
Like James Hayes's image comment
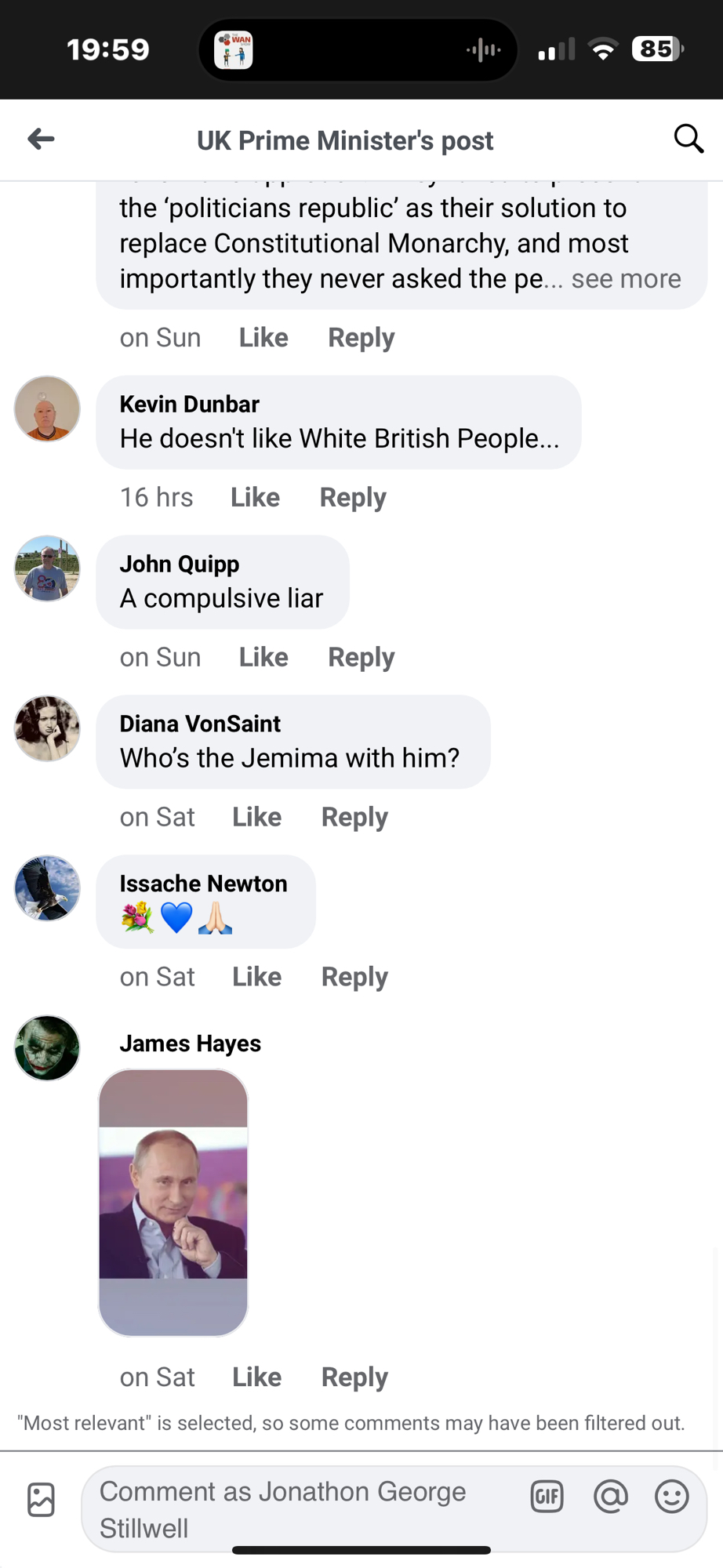pyautogui.click(x=257, y=1377)
